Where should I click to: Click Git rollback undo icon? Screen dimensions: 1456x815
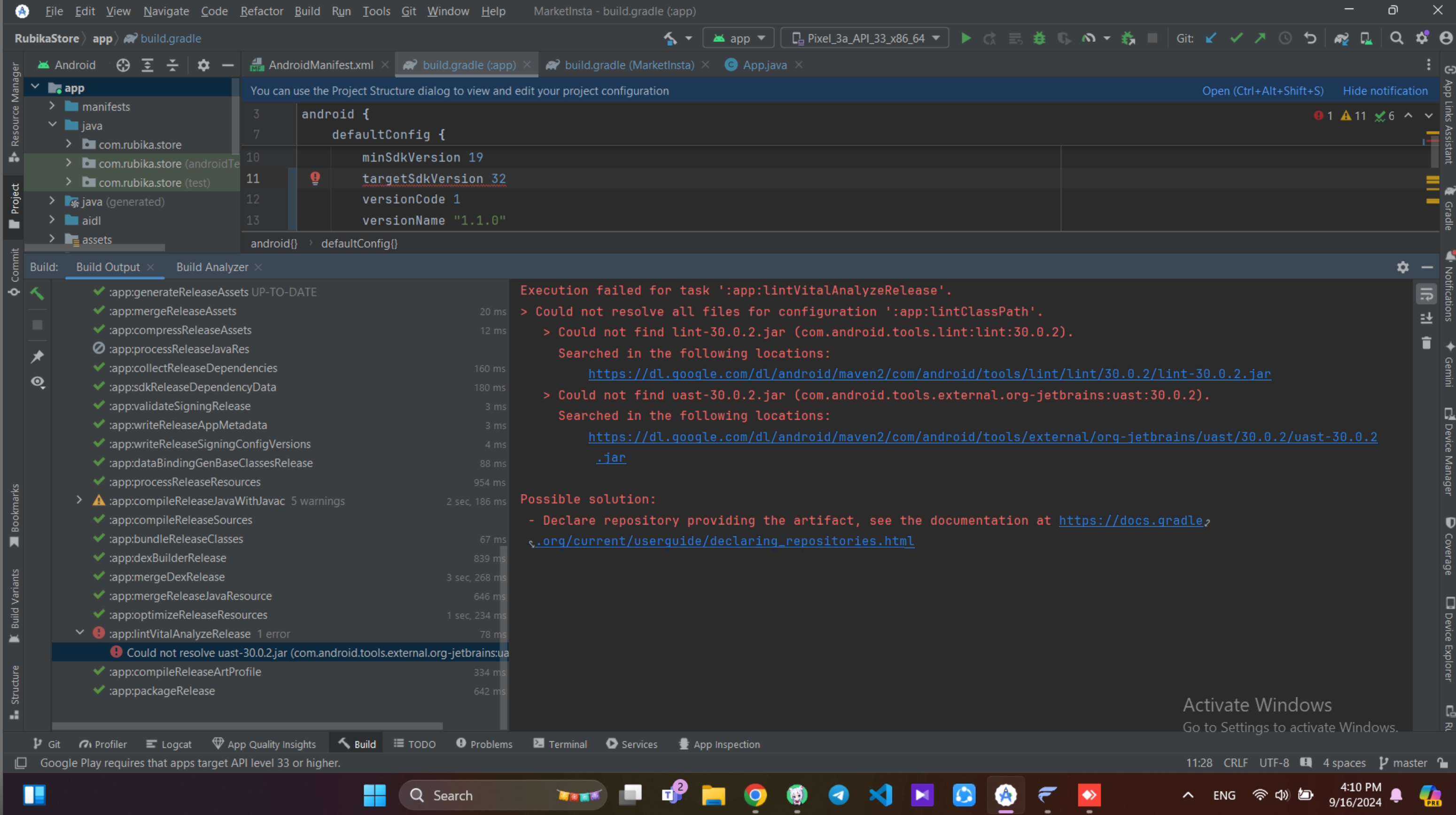coord(1310,38)
